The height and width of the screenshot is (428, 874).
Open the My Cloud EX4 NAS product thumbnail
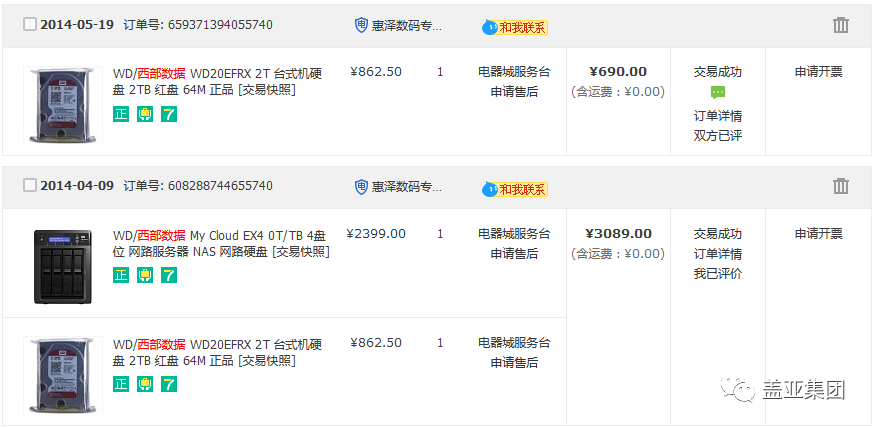(63, 266)
